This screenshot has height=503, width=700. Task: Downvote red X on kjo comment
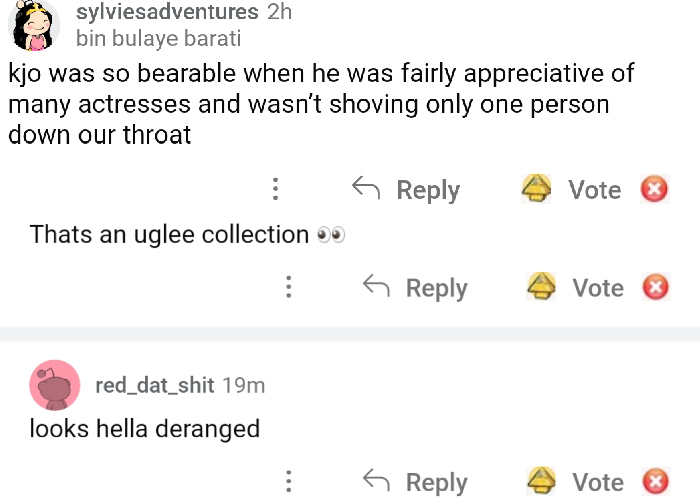654,189
